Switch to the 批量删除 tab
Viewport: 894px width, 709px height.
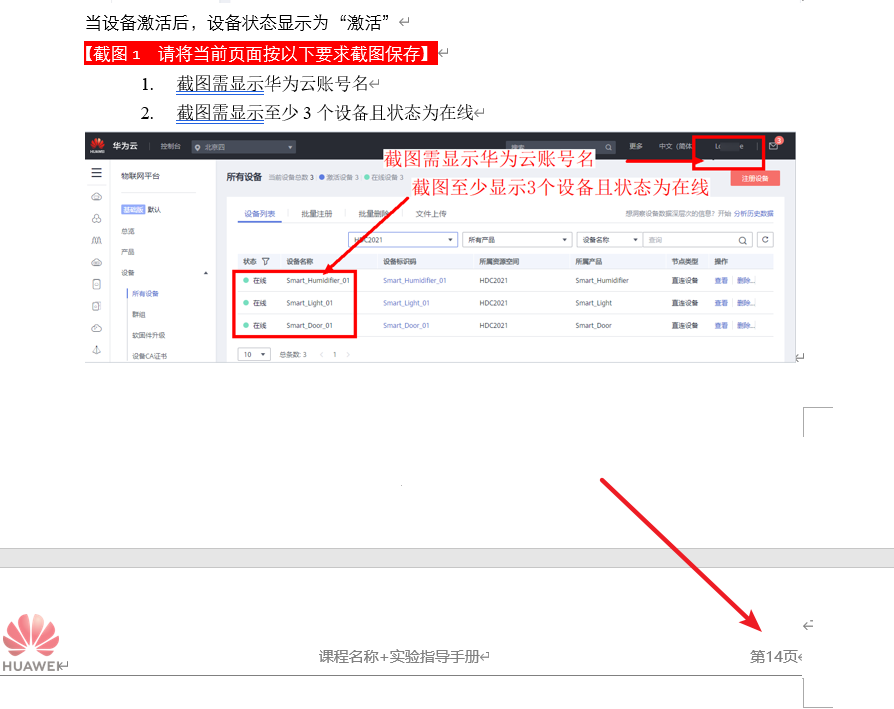(373, 214)
